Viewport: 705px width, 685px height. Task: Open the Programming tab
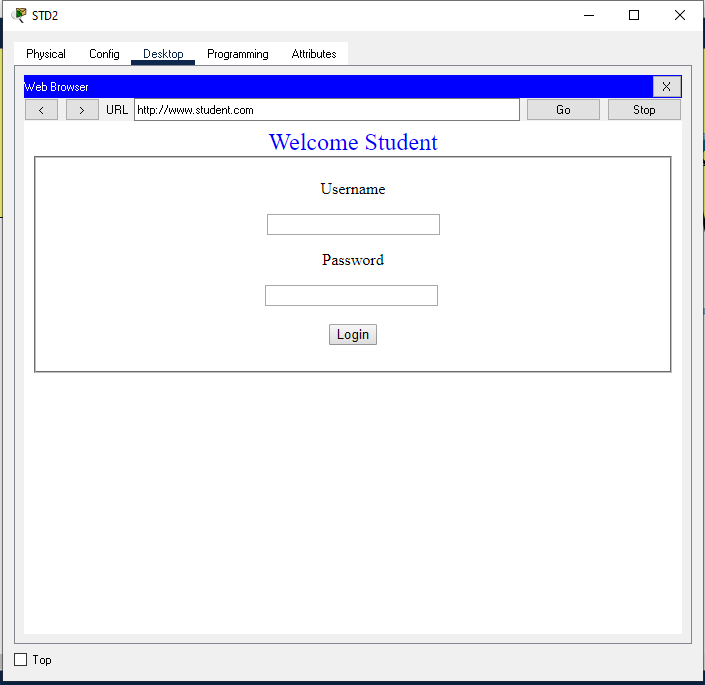[x=238, y=54]
